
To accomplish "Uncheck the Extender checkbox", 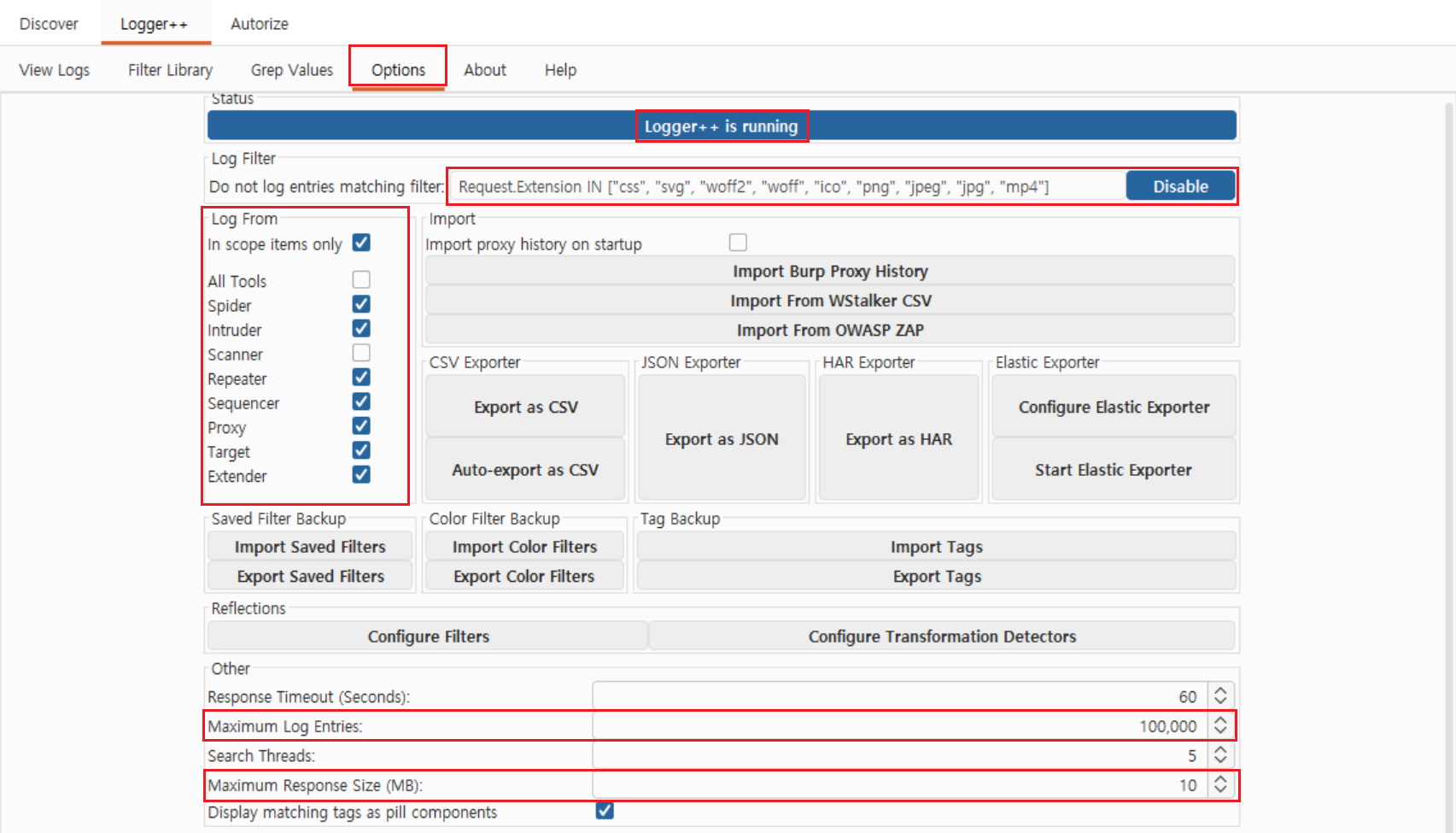I will pyautogui.click(x=361, y=474).
